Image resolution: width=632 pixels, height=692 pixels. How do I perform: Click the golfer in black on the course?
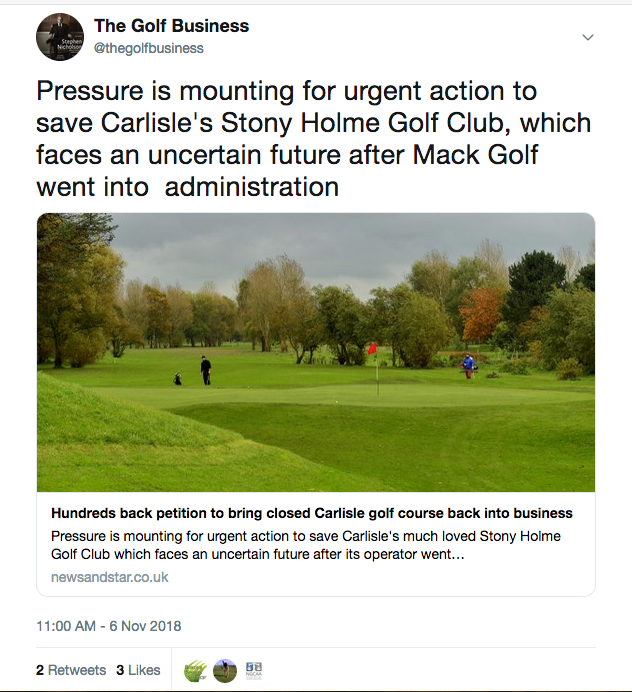click(206, 370)
